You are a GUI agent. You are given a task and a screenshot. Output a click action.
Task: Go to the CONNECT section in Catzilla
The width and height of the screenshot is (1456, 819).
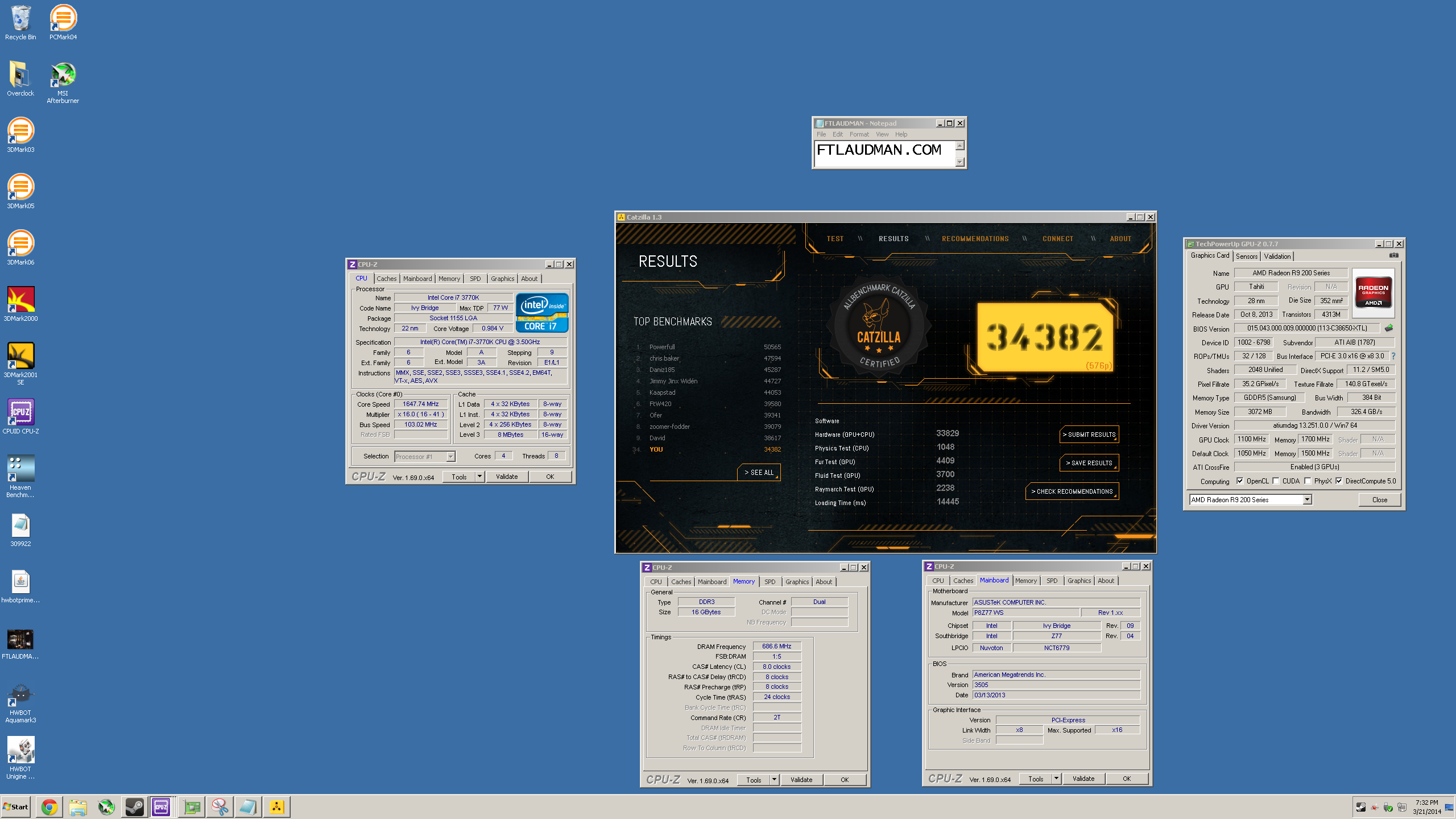pyautogui.click(x=1057, y=239)
